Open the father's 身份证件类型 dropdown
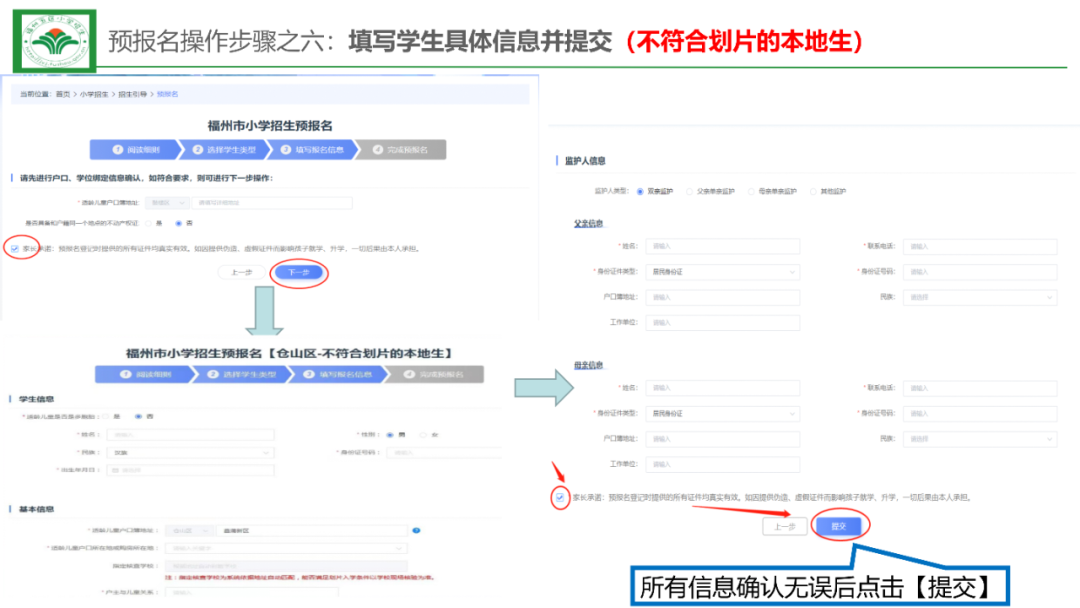This screenshot has width=1080, height=608. (x=722, y=272)
